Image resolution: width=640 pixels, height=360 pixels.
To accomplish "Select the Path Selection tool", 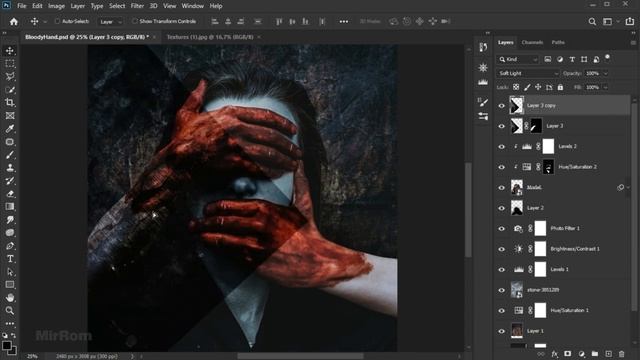I will [10, 272].
